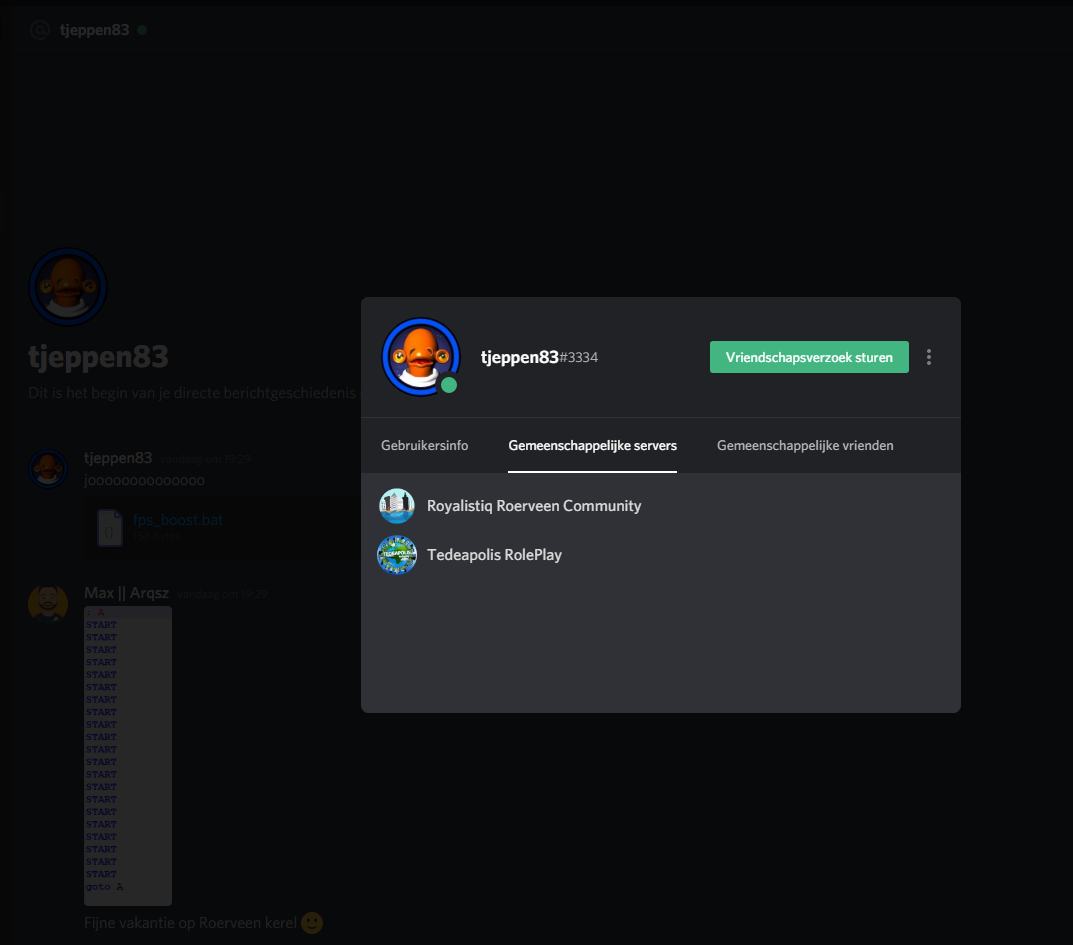Click the Tedeapolis RolePlay server icon
Viewport: 1073px width, 945px height.
[x=397, y=555]
